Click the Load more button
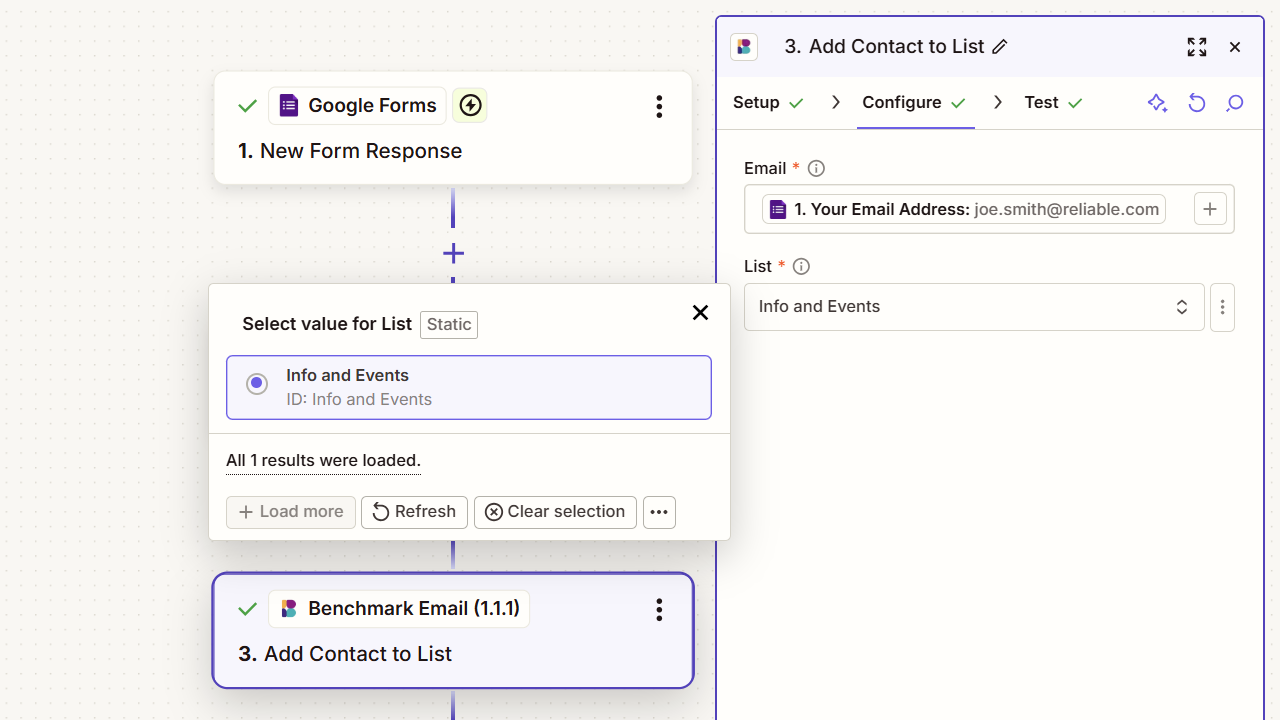This screenshot has height=720, width=1280. pos(291,512)
